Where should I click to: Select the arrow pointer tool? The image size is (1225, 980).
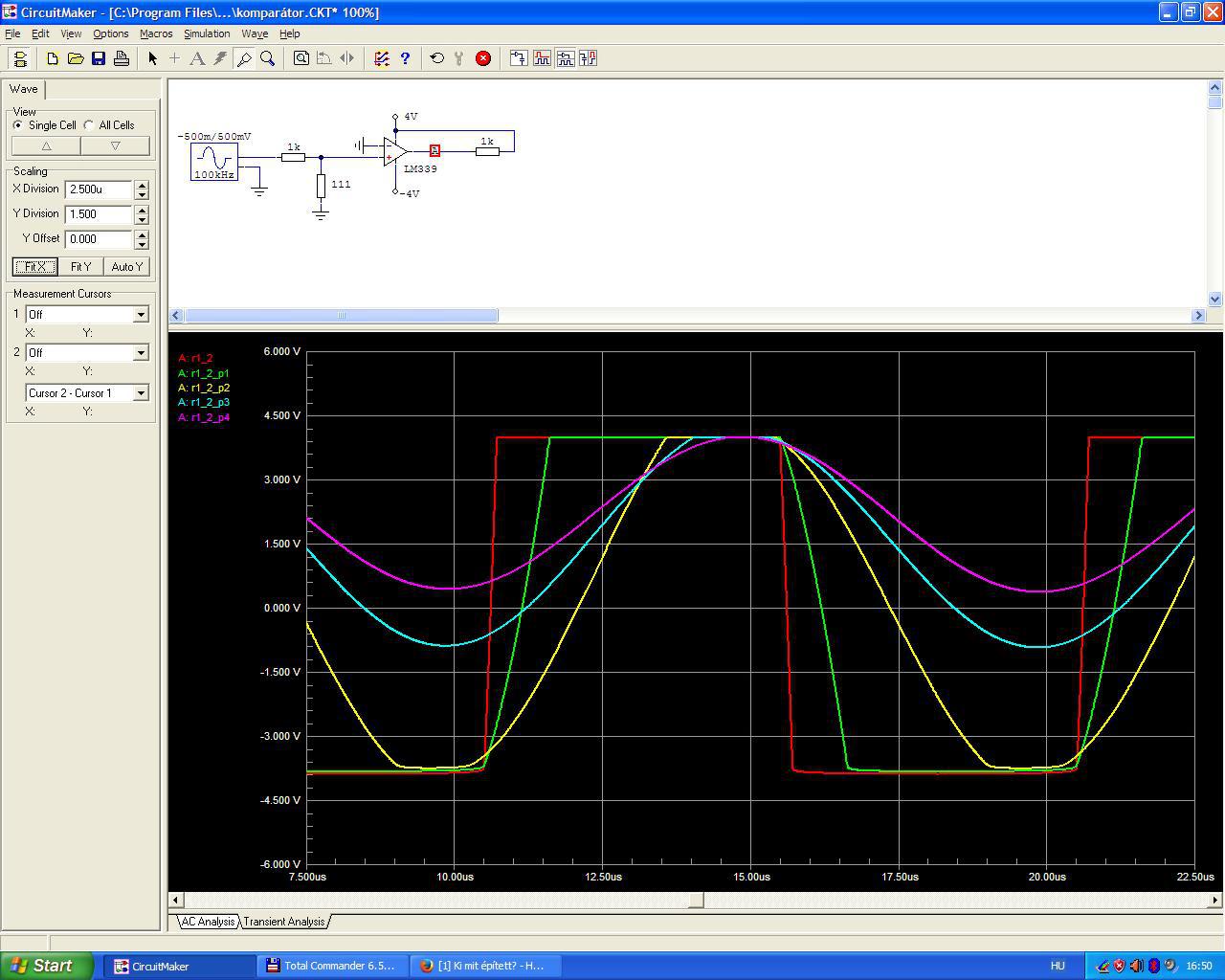coord(152,58)
